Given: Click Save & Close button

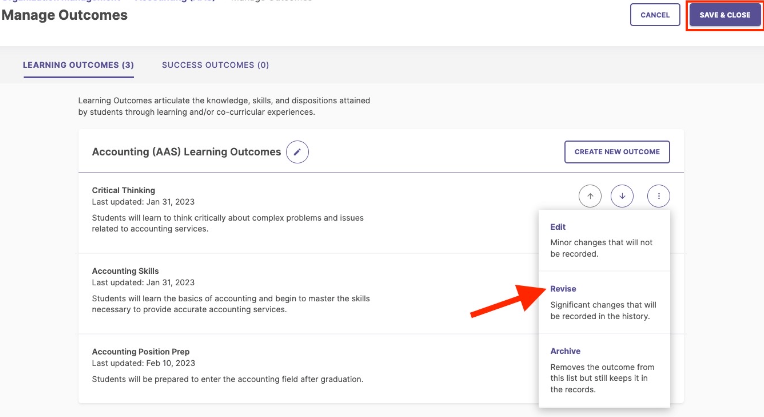Looking at the screenshot, I should [725, 15].
